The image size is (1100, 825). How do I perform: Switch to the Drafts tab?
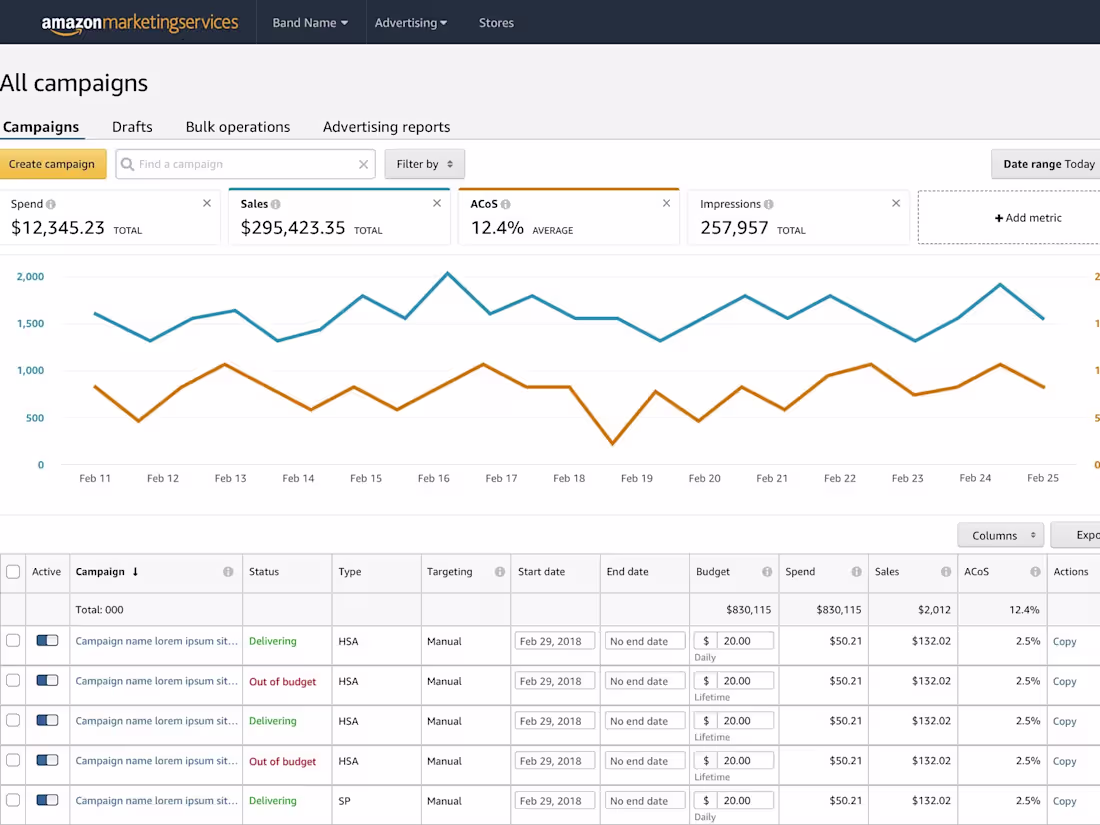click(x=132, y=127)
